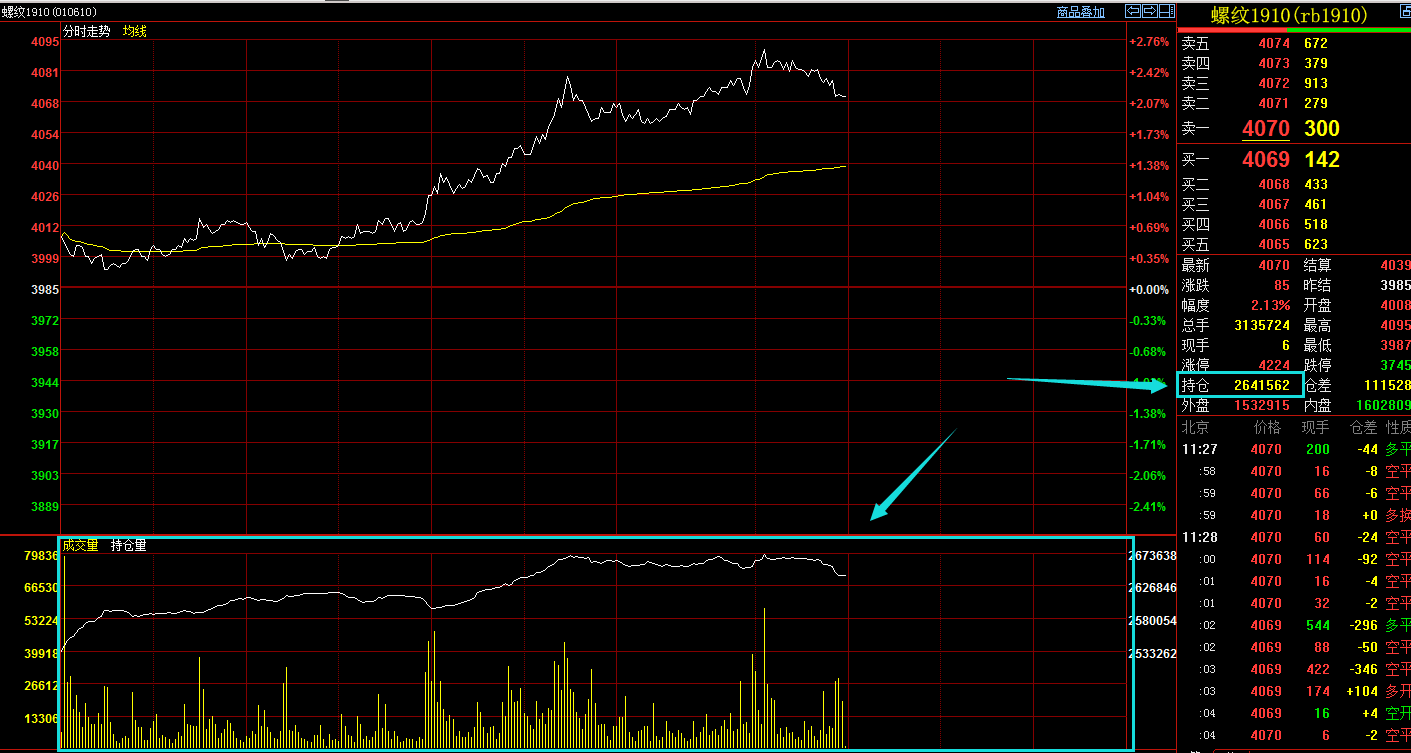Click the red-green buy/sell ratio bar
1411x753 pixels.
[x=1294, y=30]
